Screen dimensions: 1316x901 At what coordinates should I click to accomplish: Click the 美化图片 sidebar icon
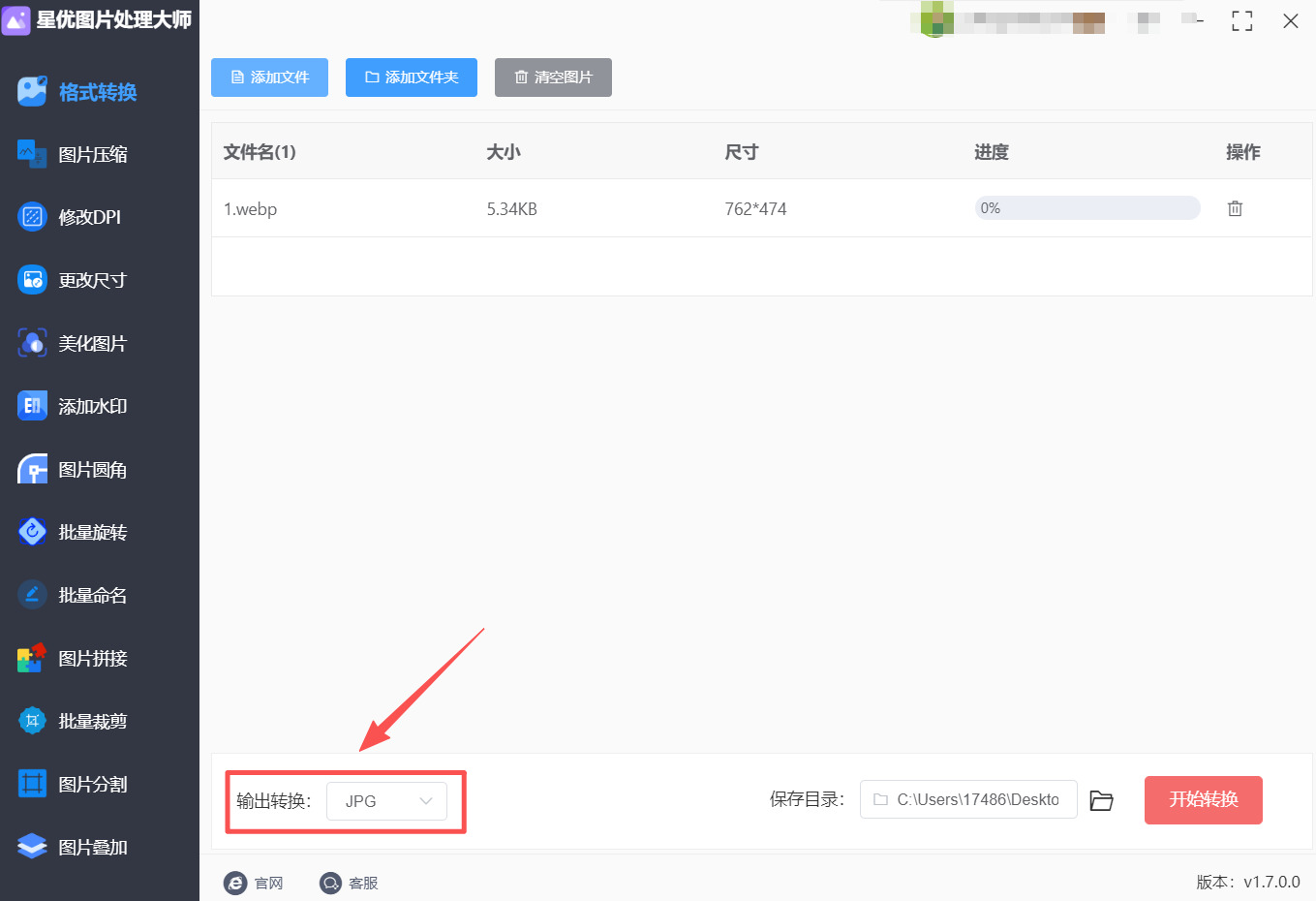32,343
